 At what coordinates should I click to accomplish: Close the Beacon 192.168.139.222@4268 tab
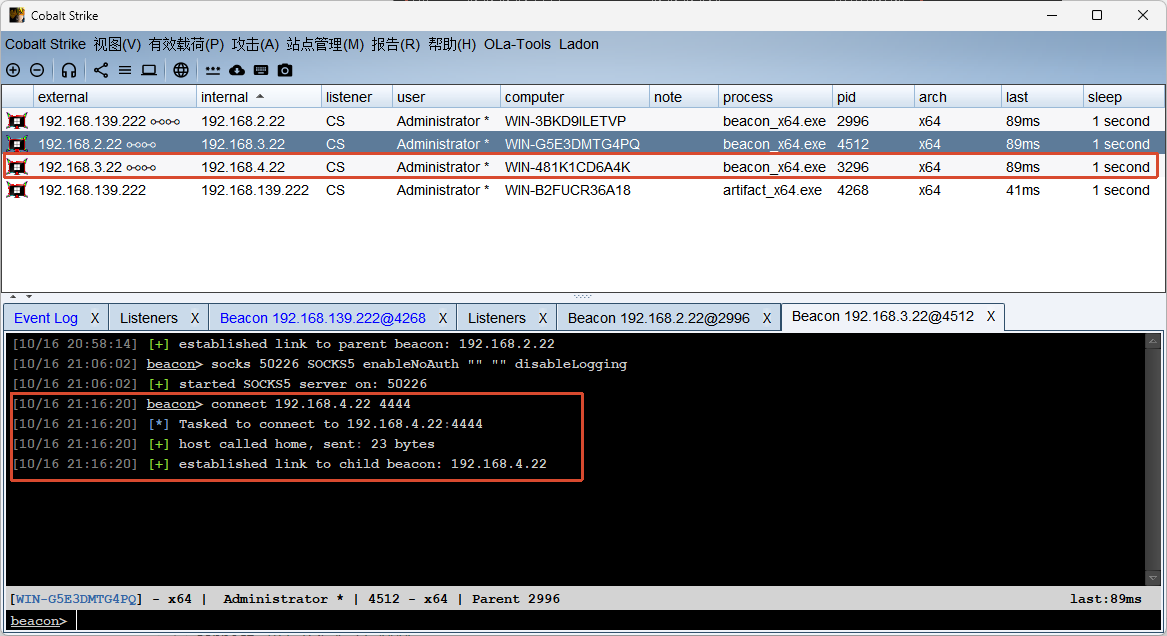coord(443,318)
